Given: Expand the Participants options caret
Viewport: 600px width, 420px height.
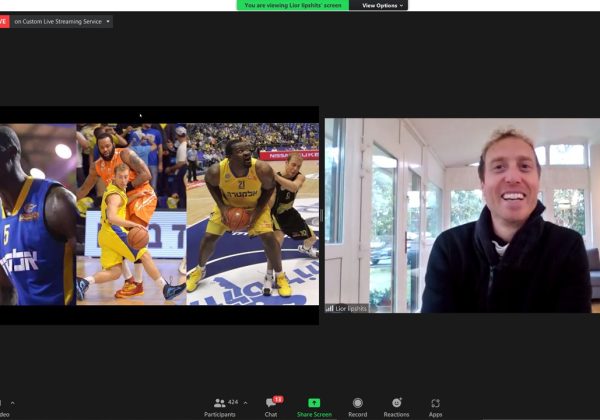Looking at the screenshot, I should tap(245, 403).
